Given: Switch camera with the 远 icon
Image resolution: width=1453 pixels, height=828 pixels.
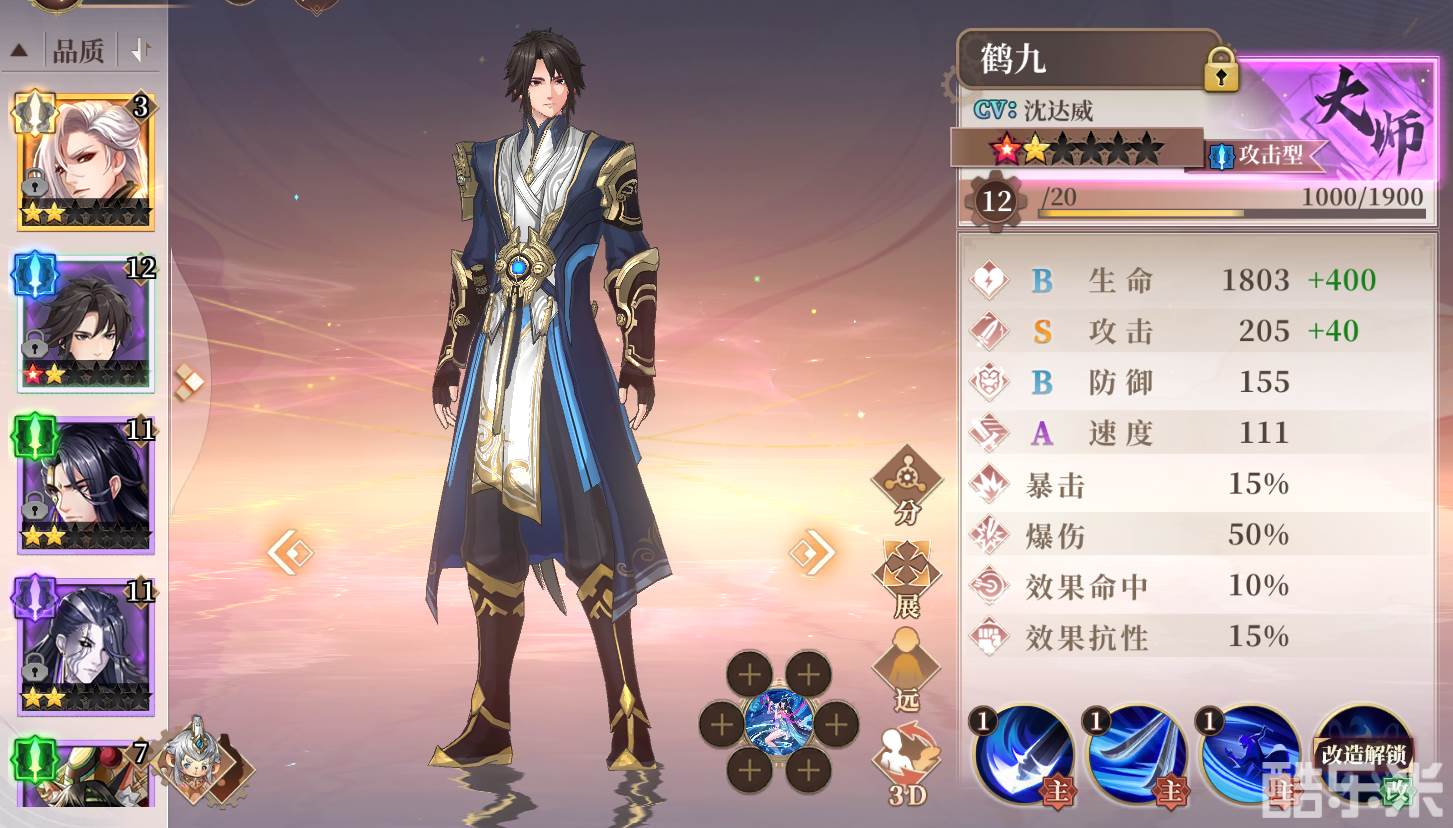Looking at the screenshot, I should click(x=906, y=670).
